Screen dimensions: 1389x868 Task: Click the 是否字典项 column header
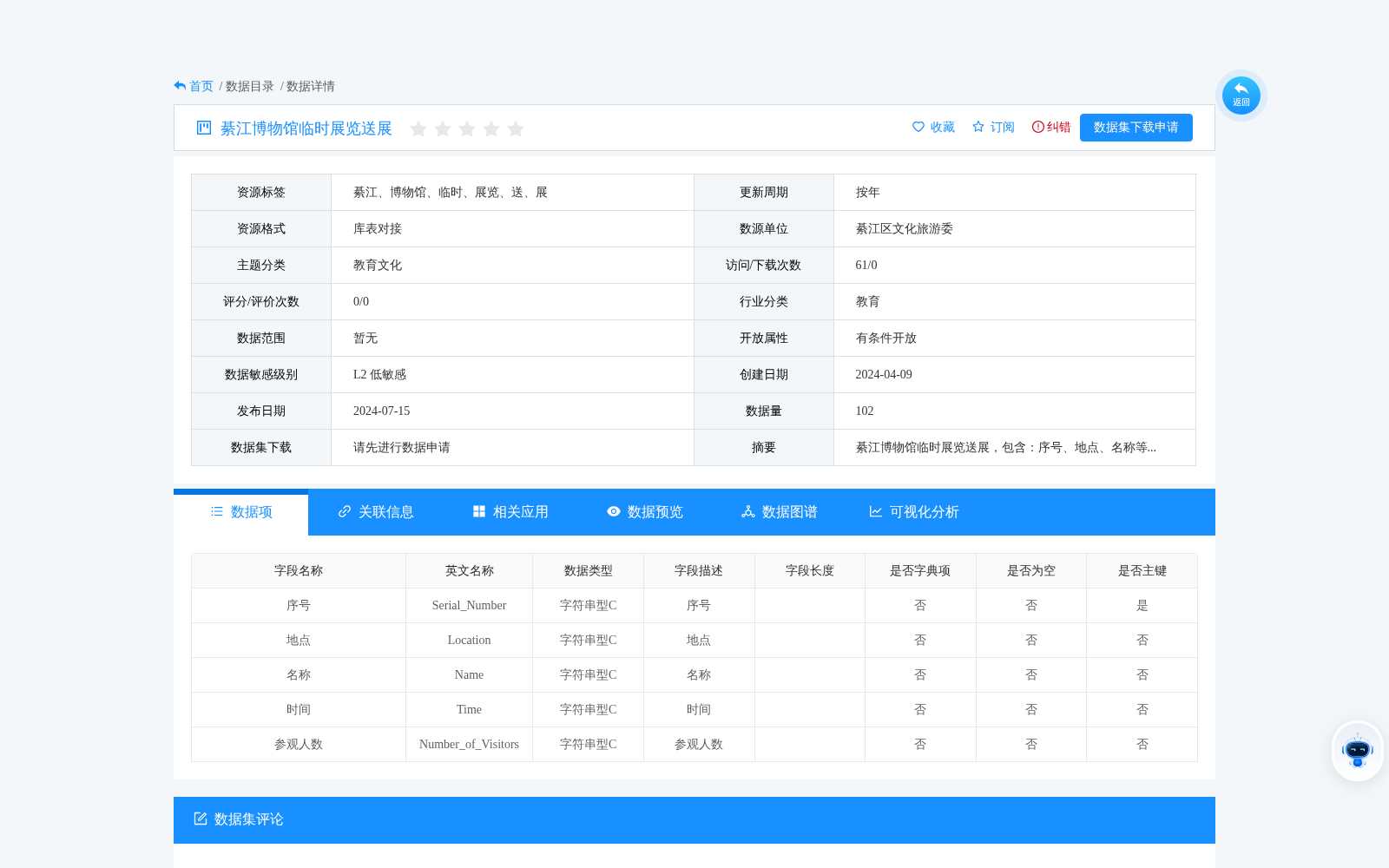click(x=920, y=570)
